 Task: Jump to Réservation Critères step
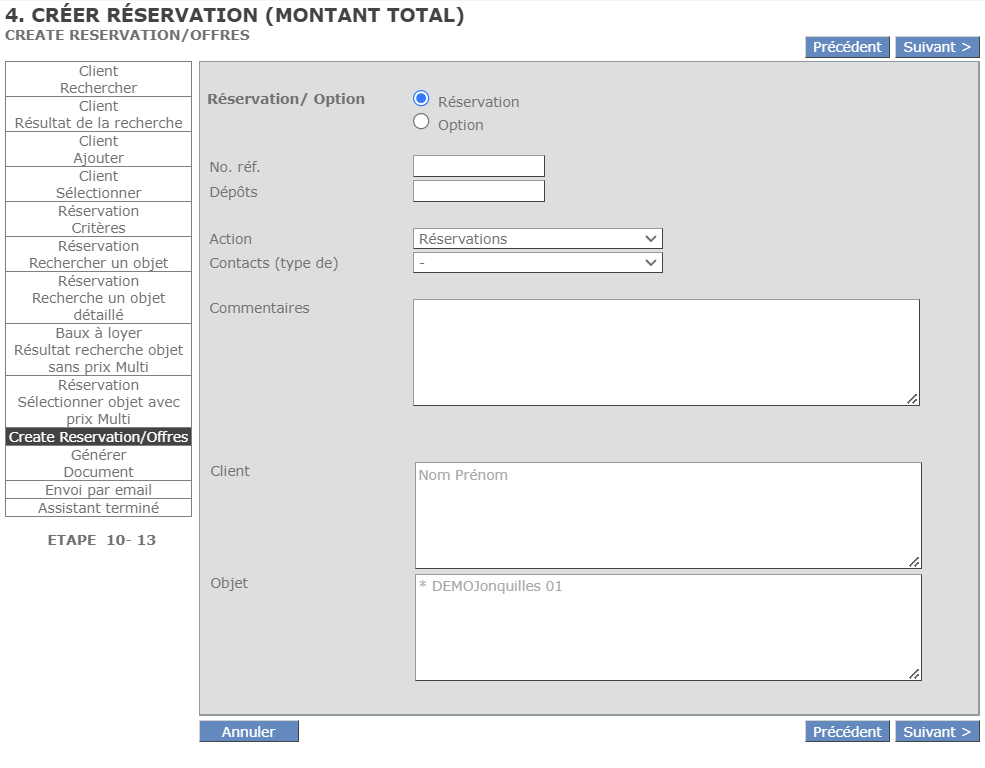coord(98,220)
